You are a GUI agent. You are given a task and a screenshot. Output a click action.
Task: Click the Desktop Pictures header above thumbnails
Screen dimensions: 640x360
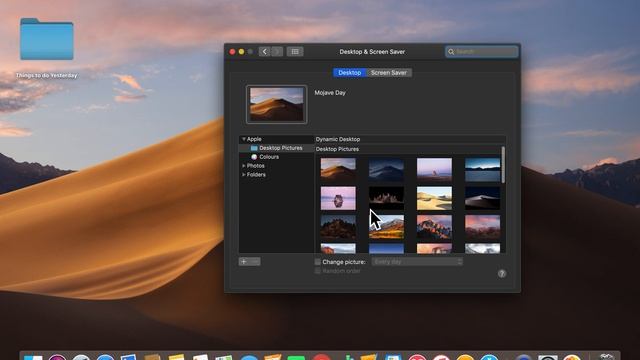click(337, 149)
